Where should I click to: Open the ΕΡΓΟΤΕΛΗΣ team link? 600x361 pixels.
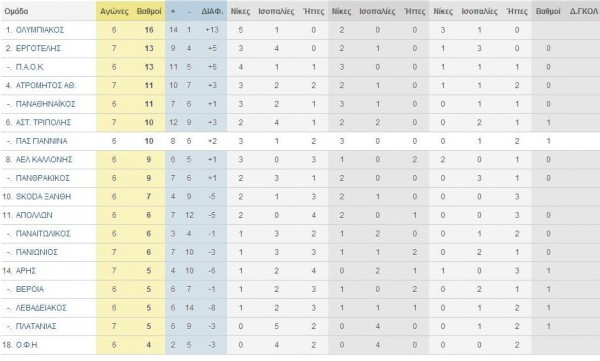(38, 48)
